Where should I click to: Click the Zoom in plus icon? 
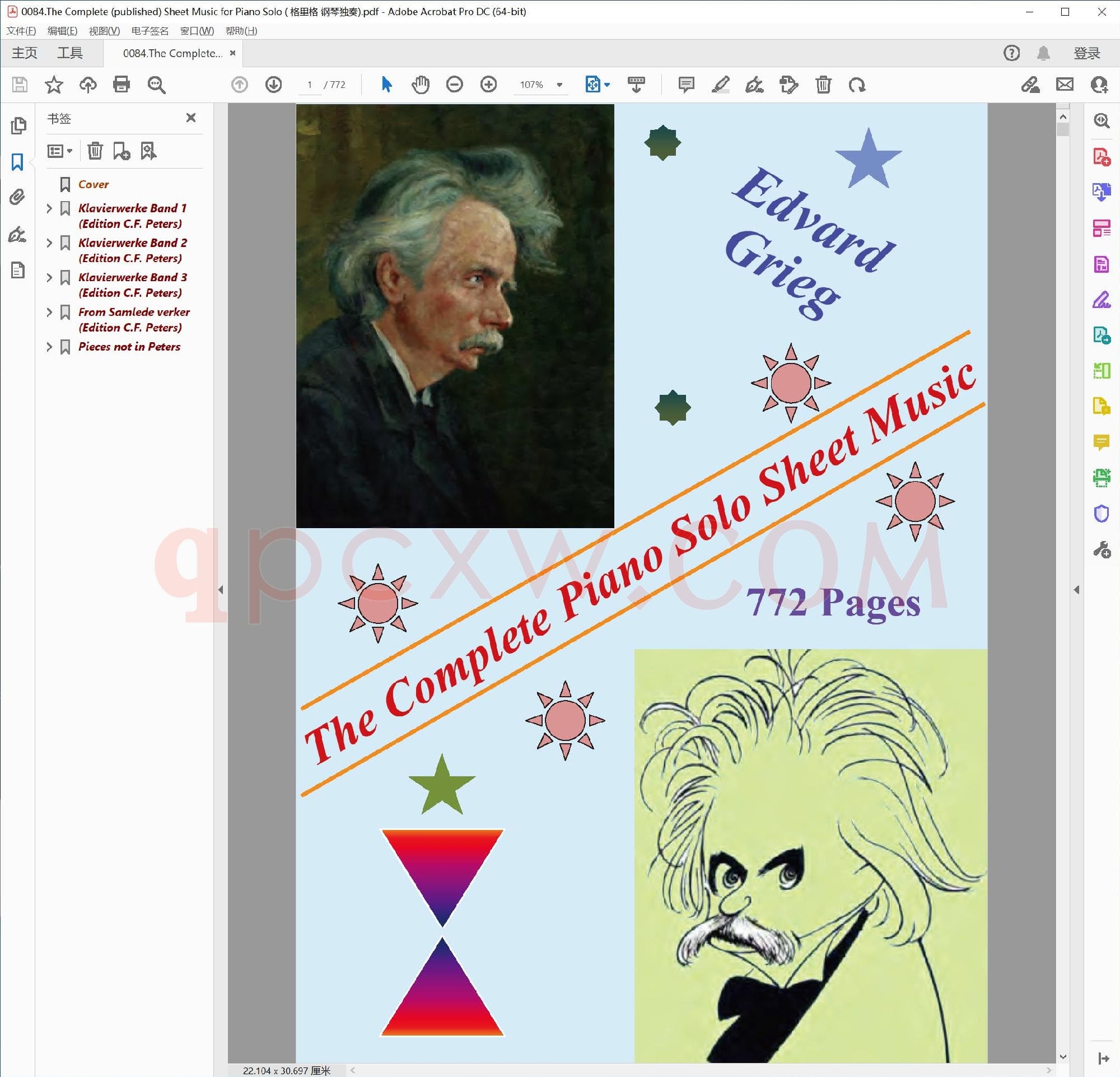(x=488, y=85)
